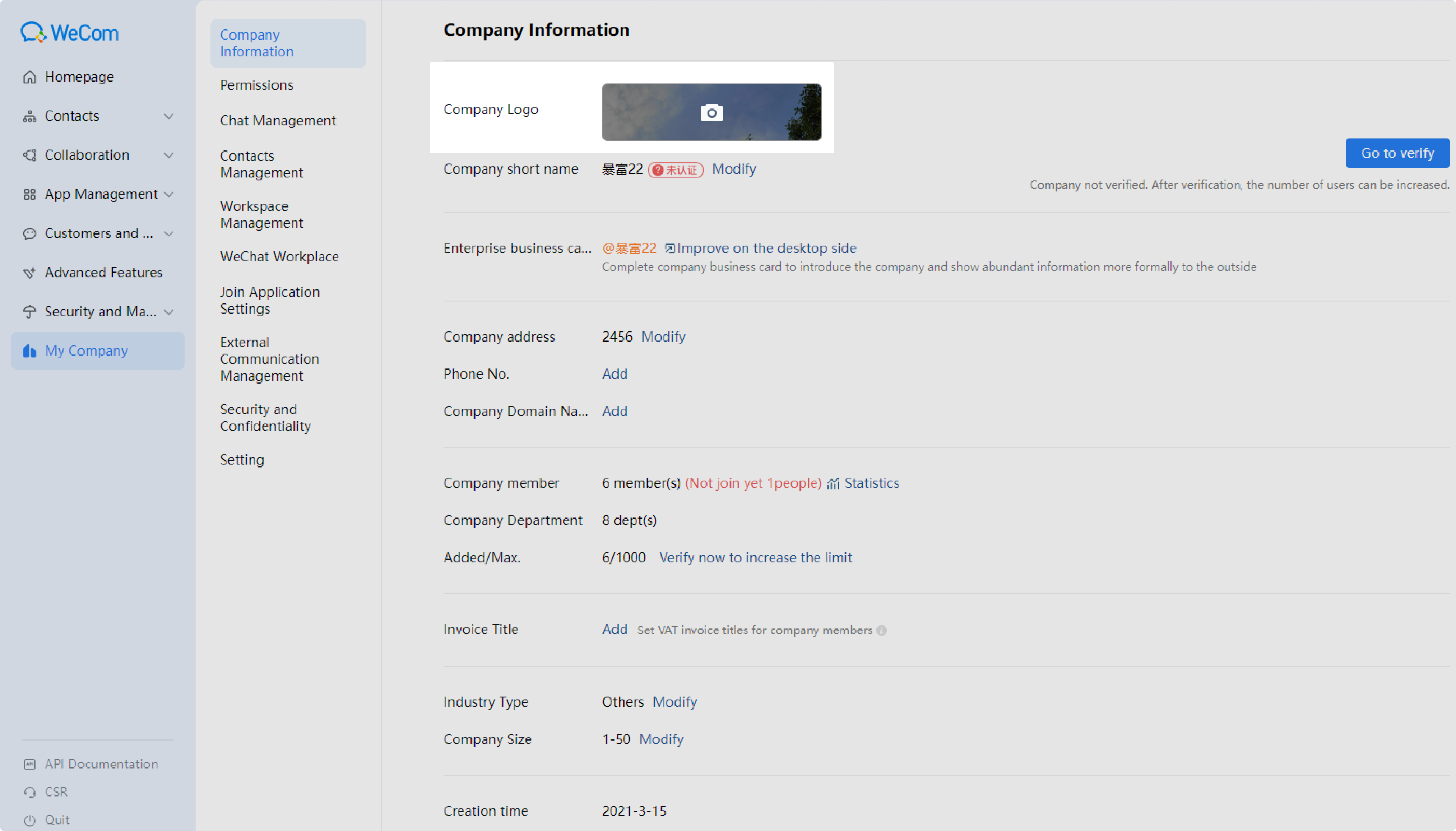1456x831 pixels.
Task: Click the Statistics chart icon
Action: click(x=833, y=483)
